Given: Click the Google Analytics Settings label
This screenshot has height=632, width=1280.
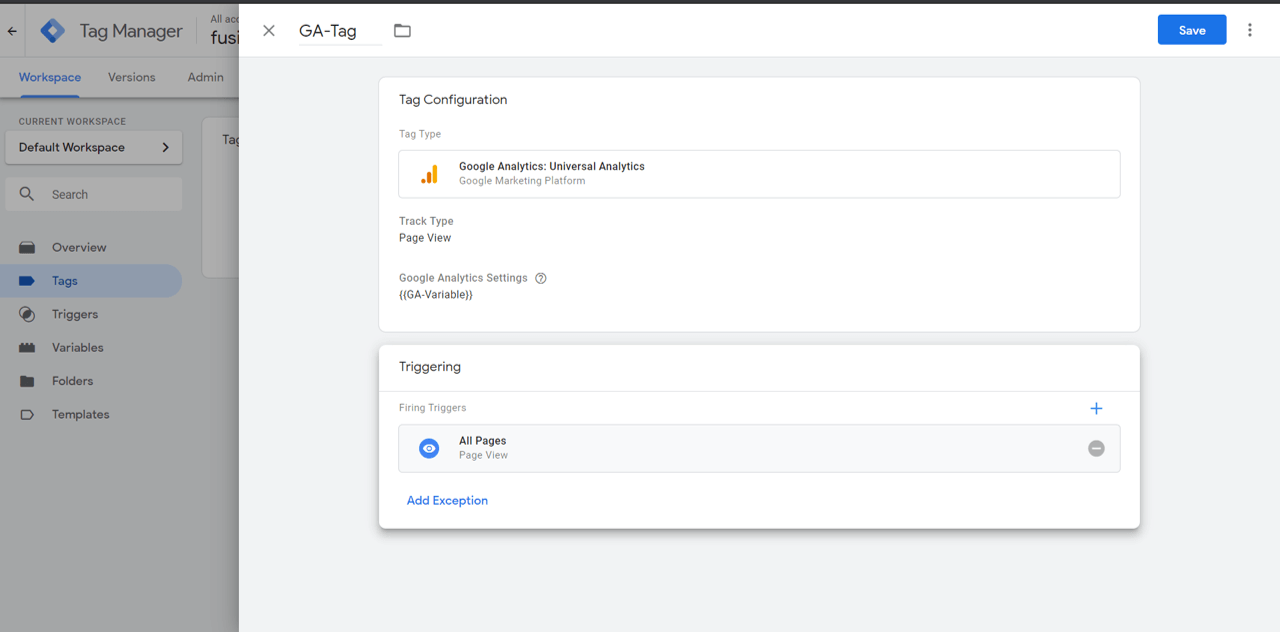Looking at the screenshot, I should coord(463,278).
